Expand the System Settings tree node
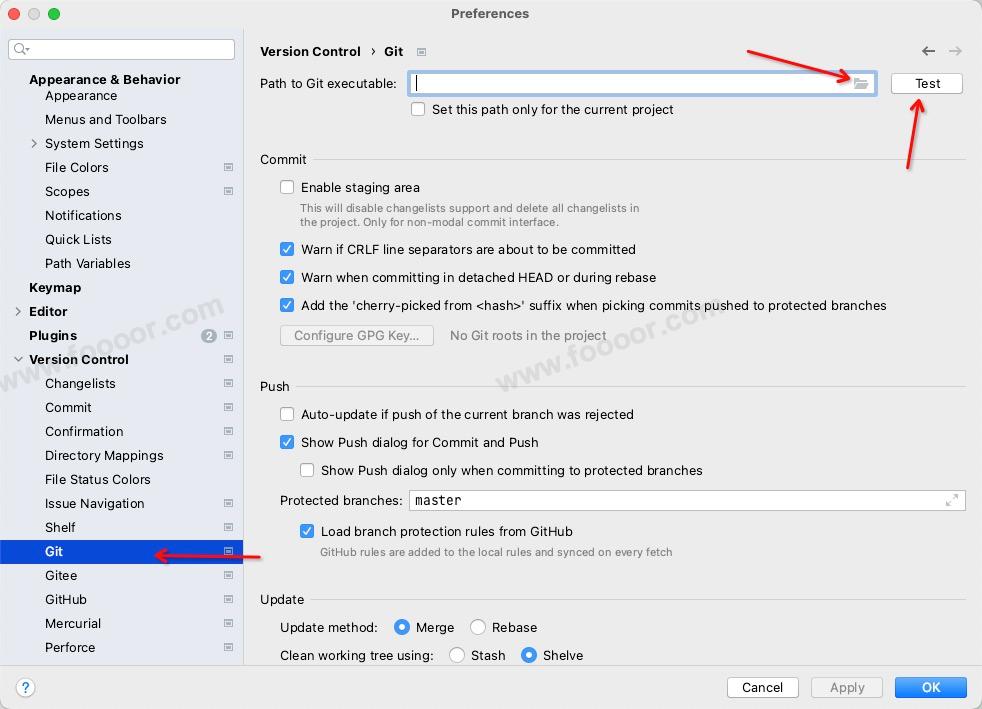 point(34,144)
